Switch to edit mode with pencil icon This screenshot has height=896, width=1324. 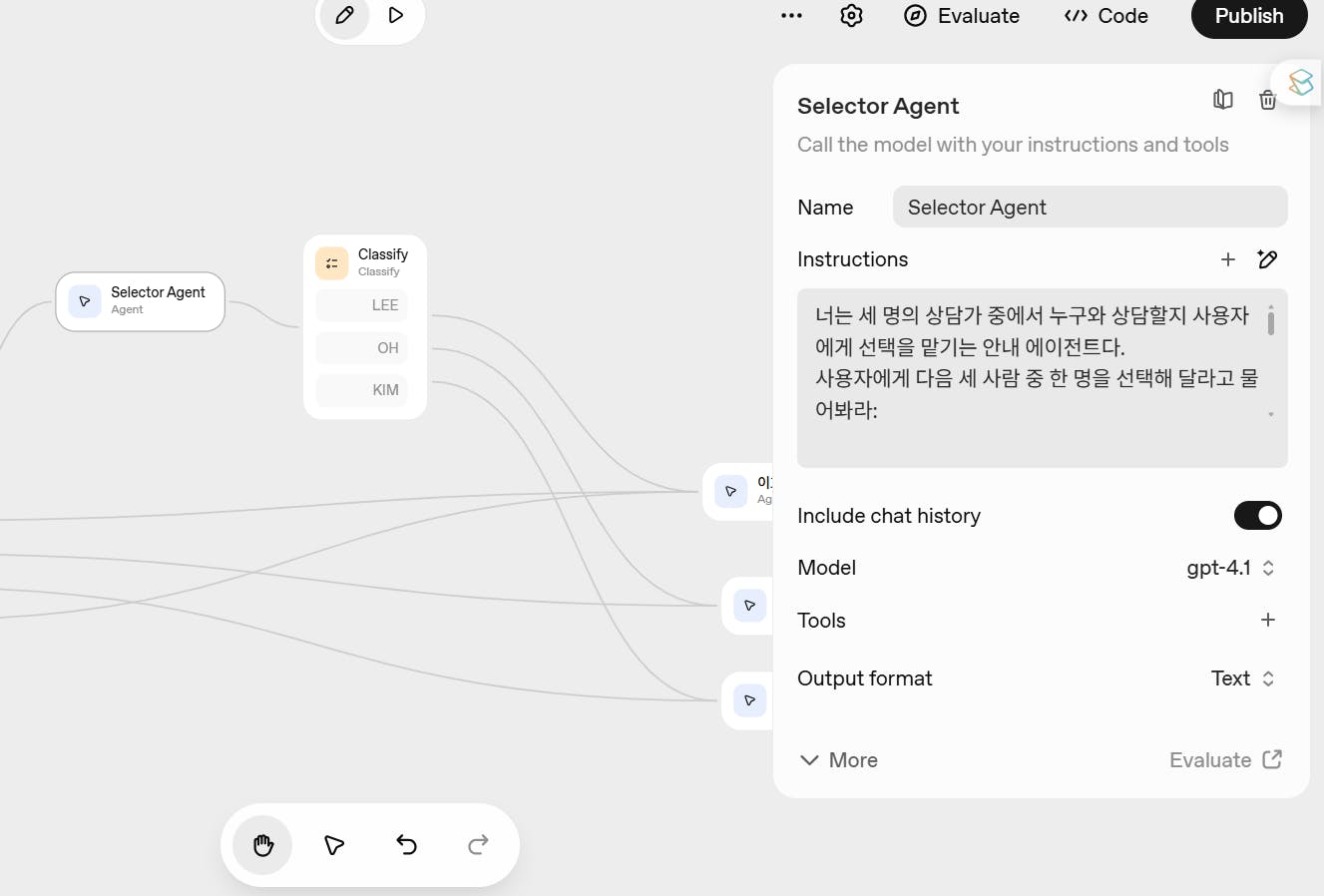pos(345,16)
